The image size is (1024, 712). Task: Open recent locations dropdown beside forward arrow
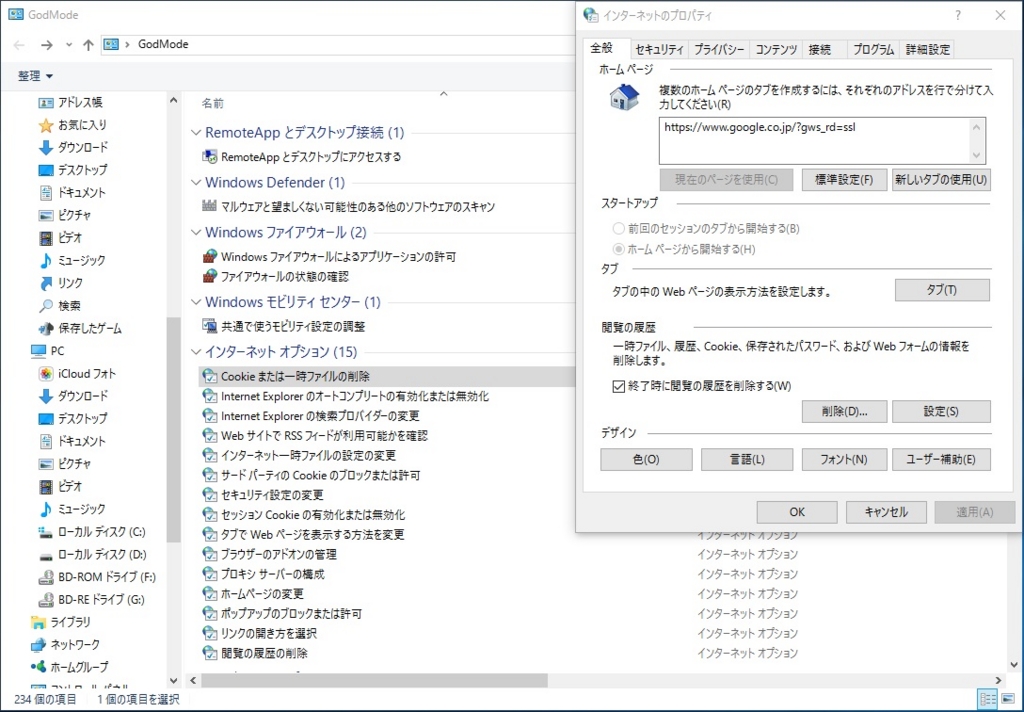[69, 45]
